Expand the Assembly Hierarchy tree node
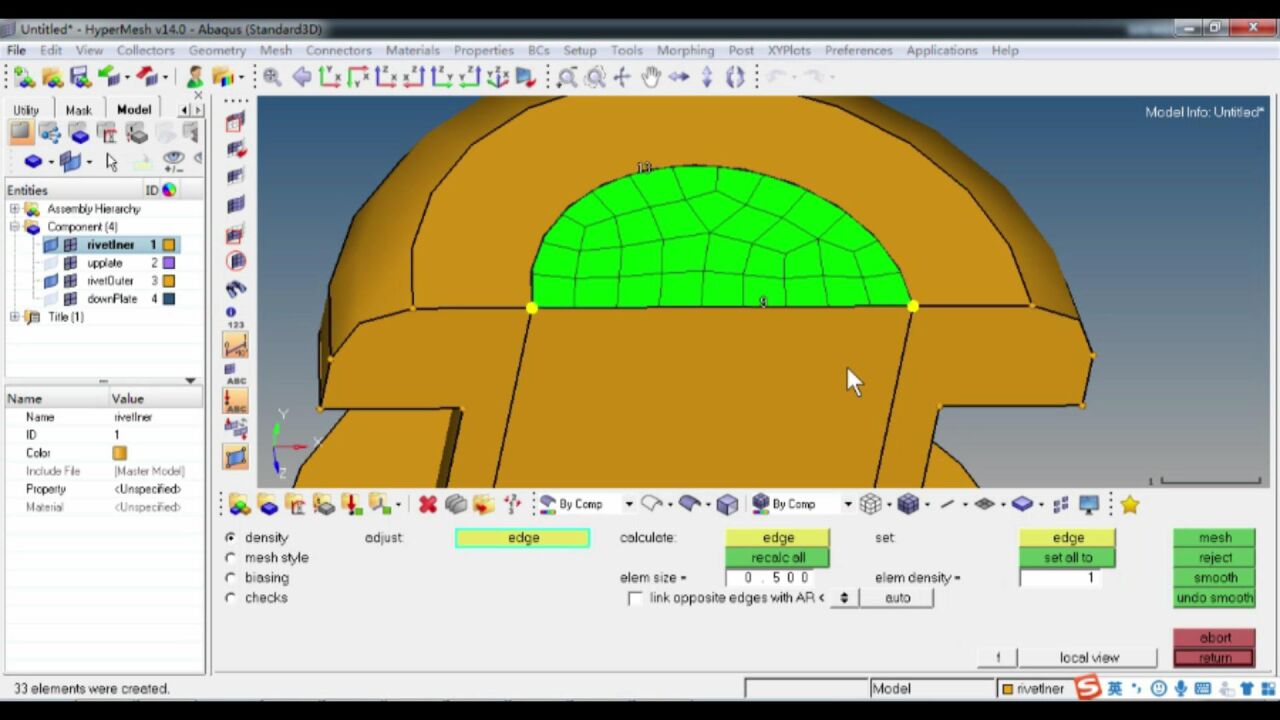 coord(14,209)
